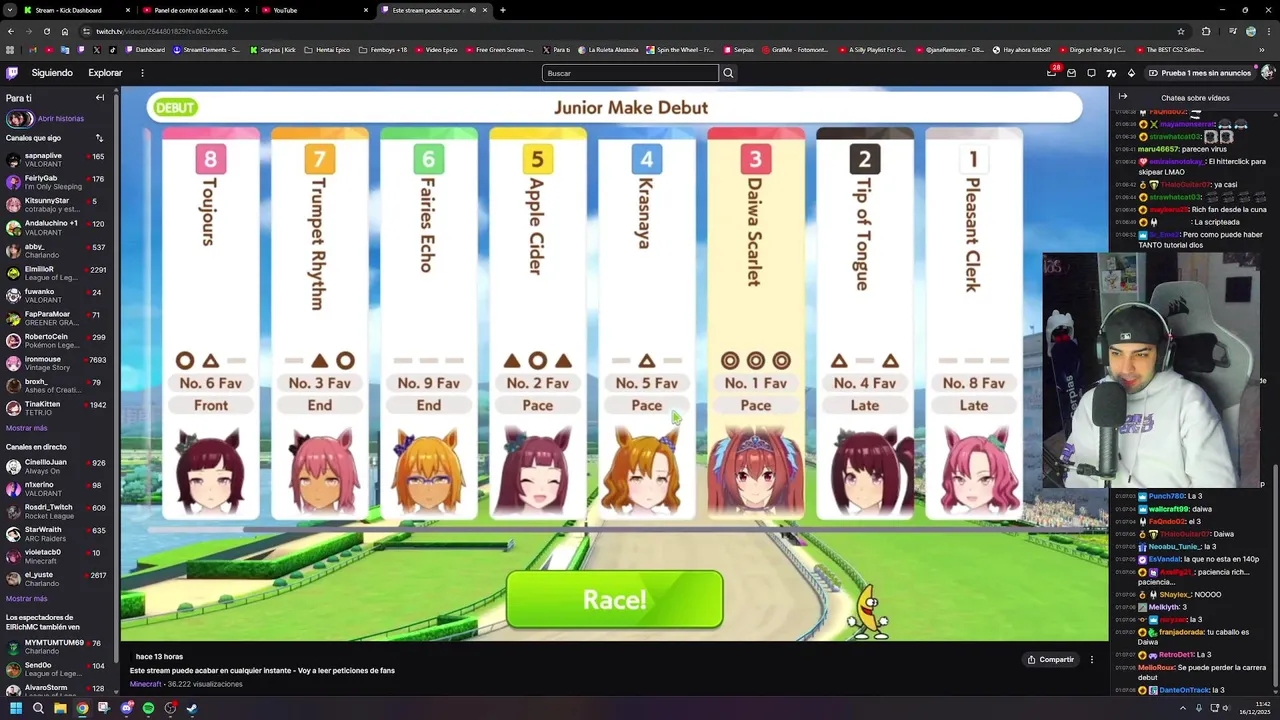Collapse the video chat panel

coord(1122,97)
